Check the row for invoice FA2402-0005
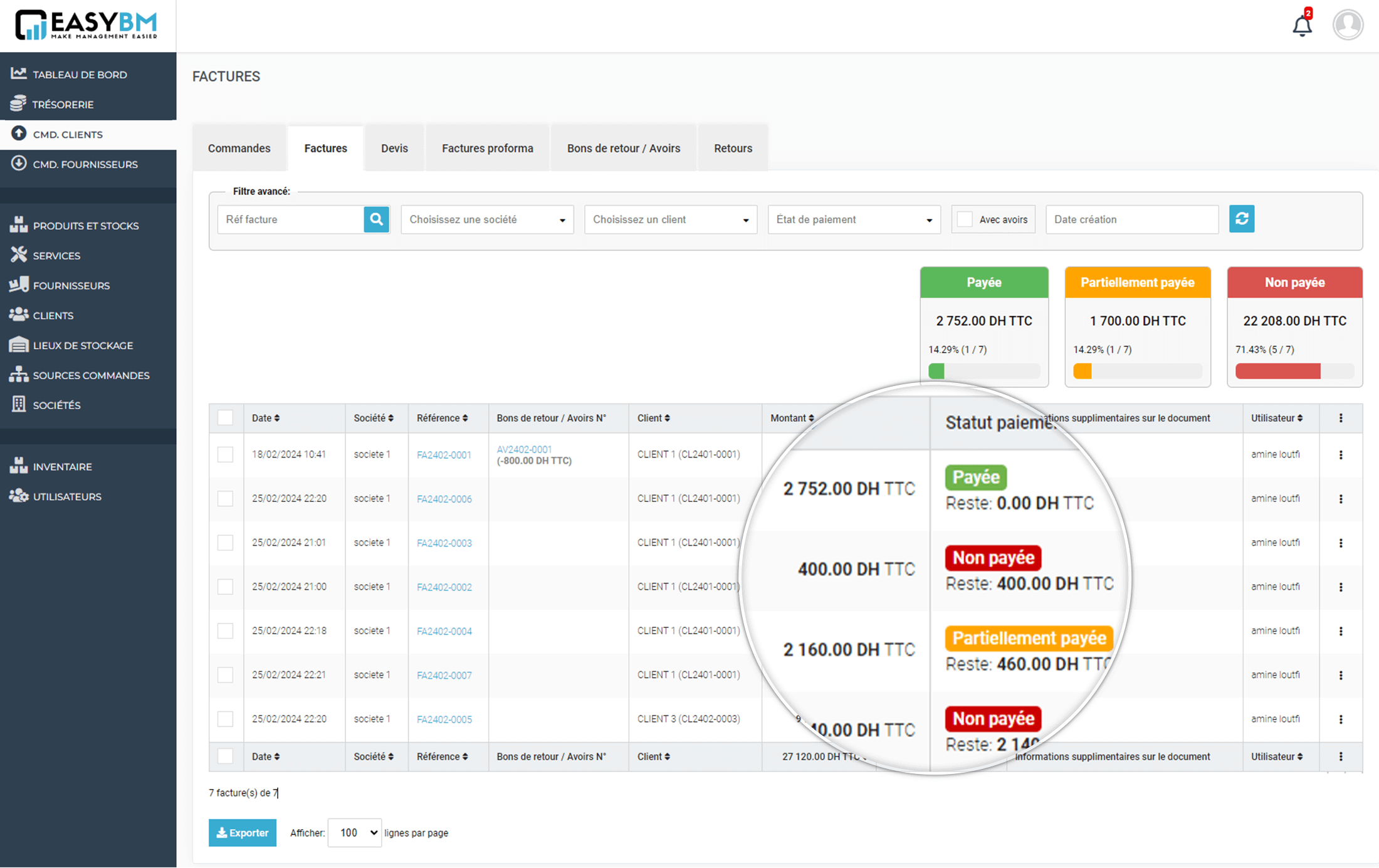Viewport: 1379px width, 868px height. [x=225, y=719]
